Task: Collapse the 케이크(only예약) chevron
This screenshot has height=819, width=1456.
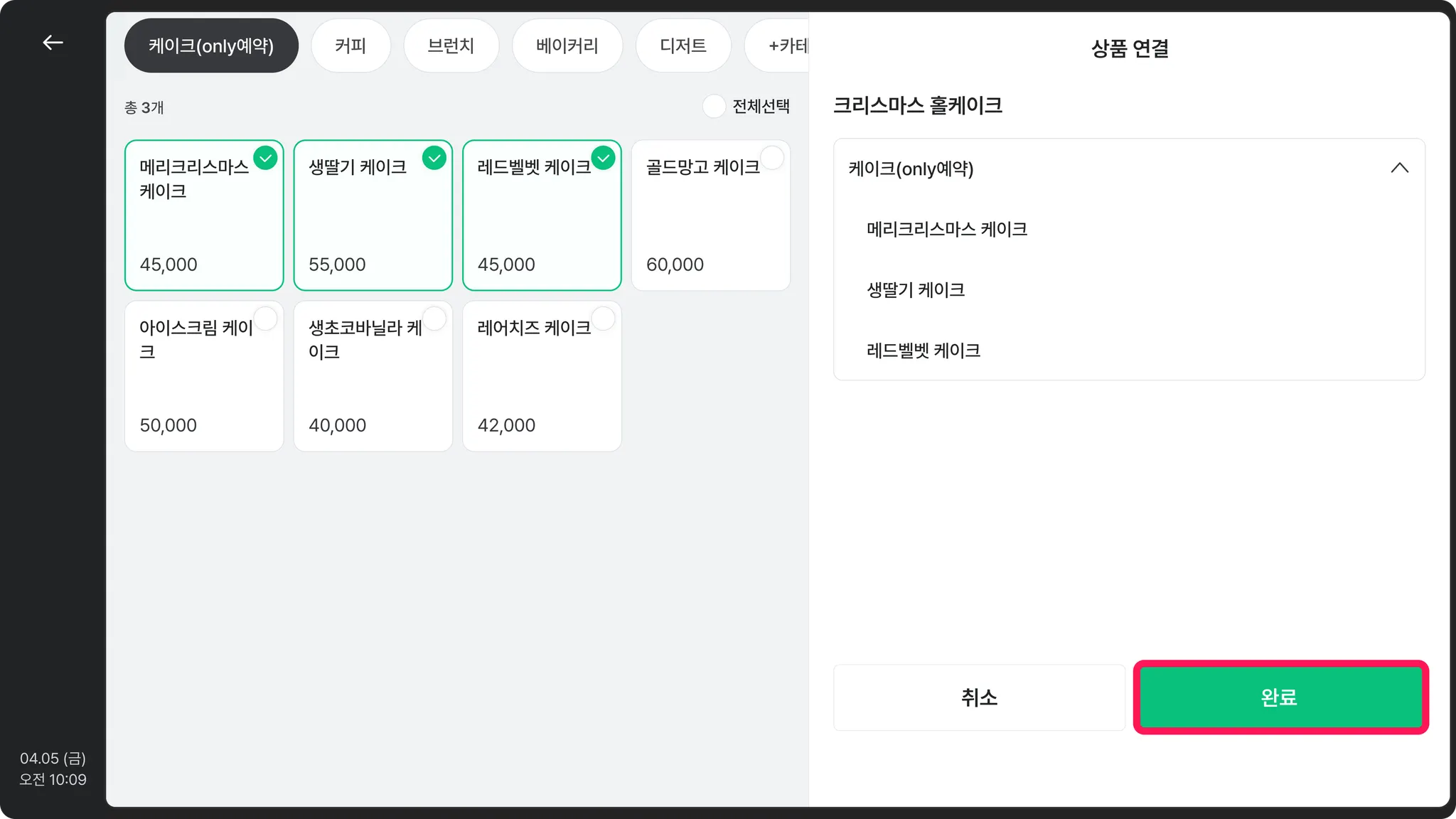Action: point(1399,168)
